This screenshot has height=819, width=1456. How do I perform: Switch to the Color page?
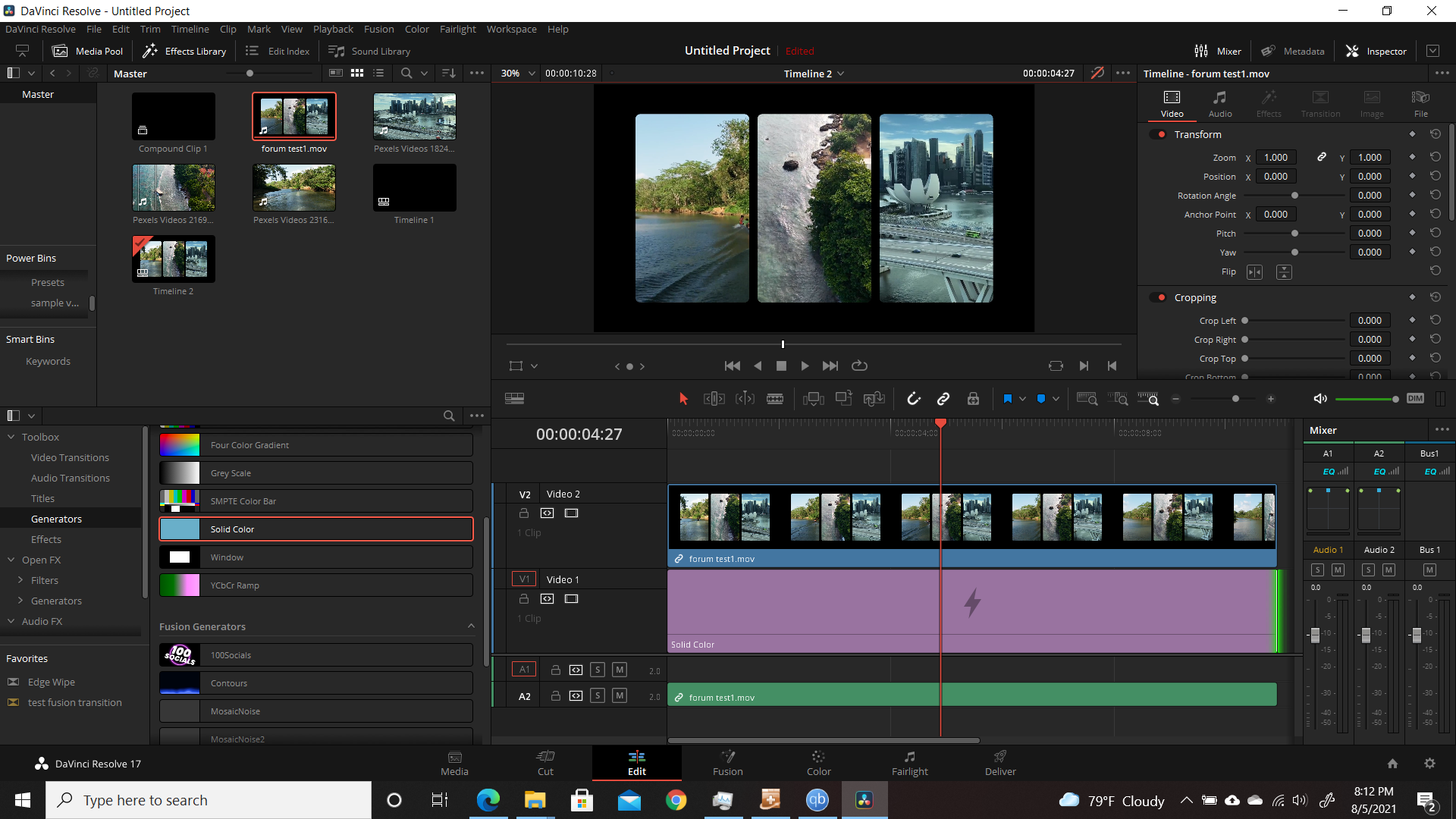click(x=818, y=763)
